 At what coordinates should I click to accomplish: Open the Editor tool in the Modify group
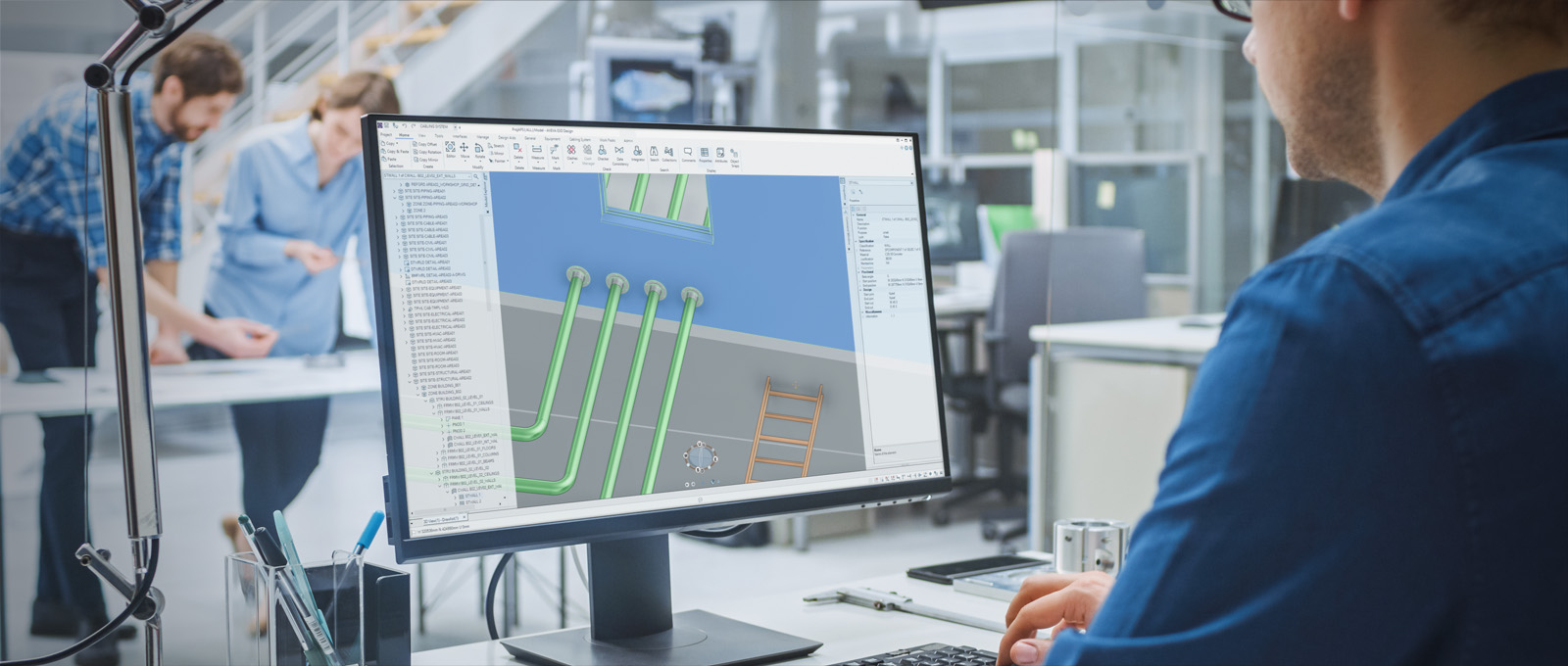tap(451, 149)
